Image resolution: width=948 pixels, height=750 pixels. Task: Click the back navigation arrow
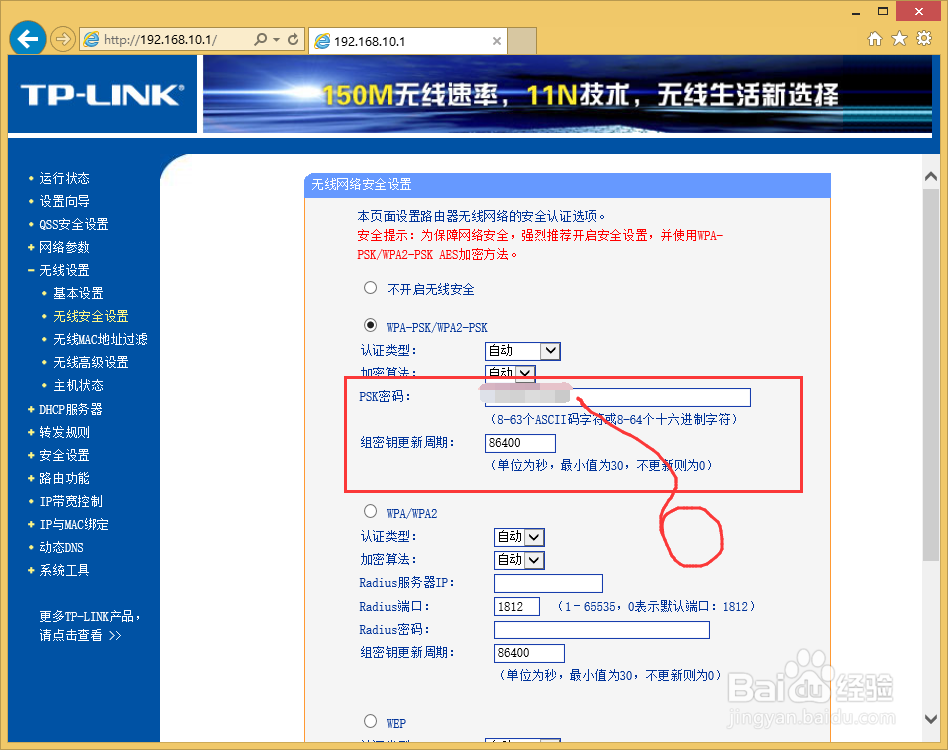tap(27, 38)
